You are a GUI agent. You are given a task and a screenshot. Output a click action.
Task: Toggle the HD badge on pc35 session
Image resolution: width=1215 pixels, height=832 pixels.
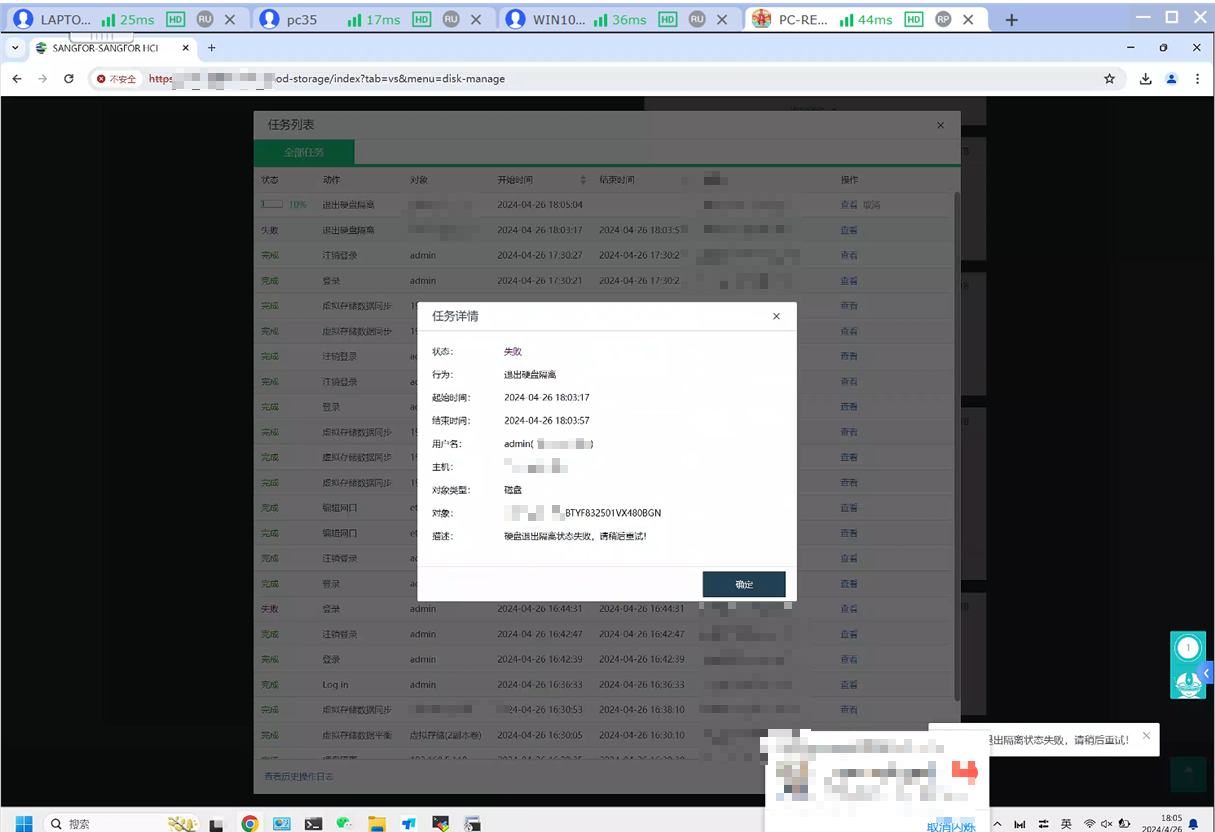tap(421, 19)
